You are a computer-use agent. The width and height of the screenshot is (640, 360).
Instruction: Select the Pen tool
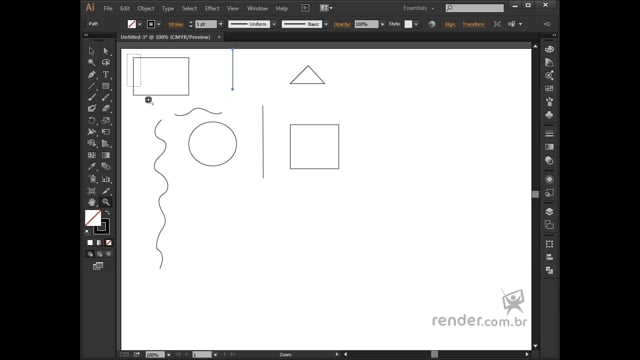point(91,74)
